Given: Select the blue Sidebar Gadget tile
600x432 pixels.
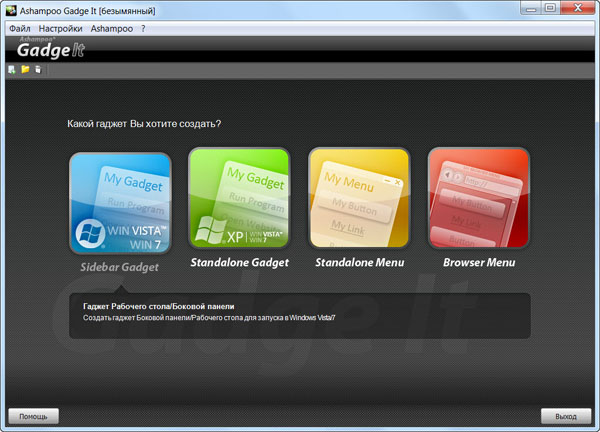Looking at the screenshot, I should tap(120, 203).
